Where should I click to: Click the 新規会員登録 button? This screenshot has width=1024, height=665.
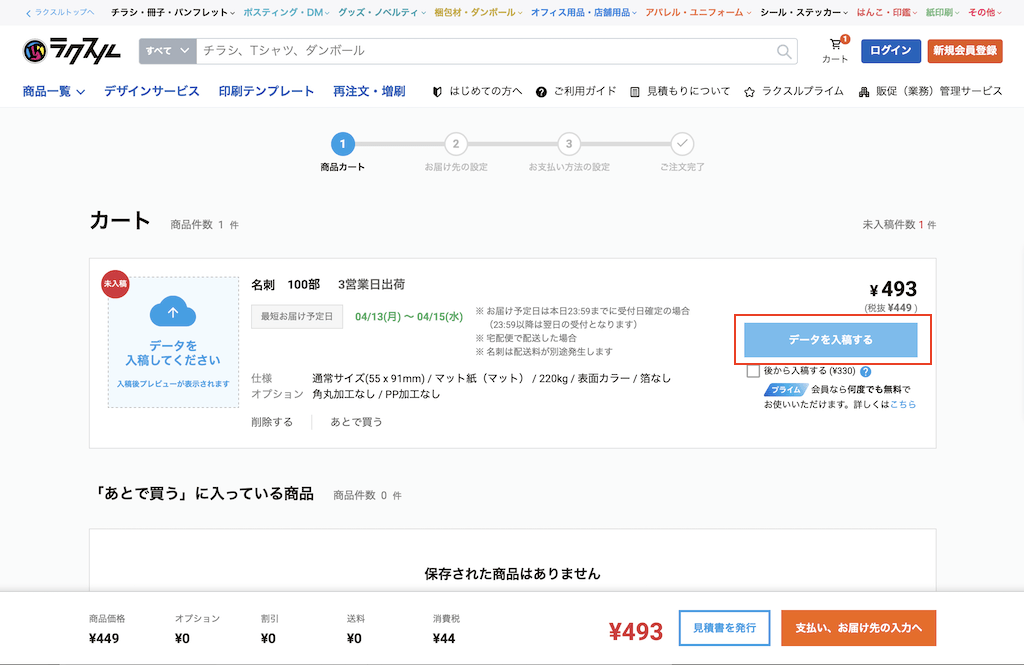pos(964,50)
